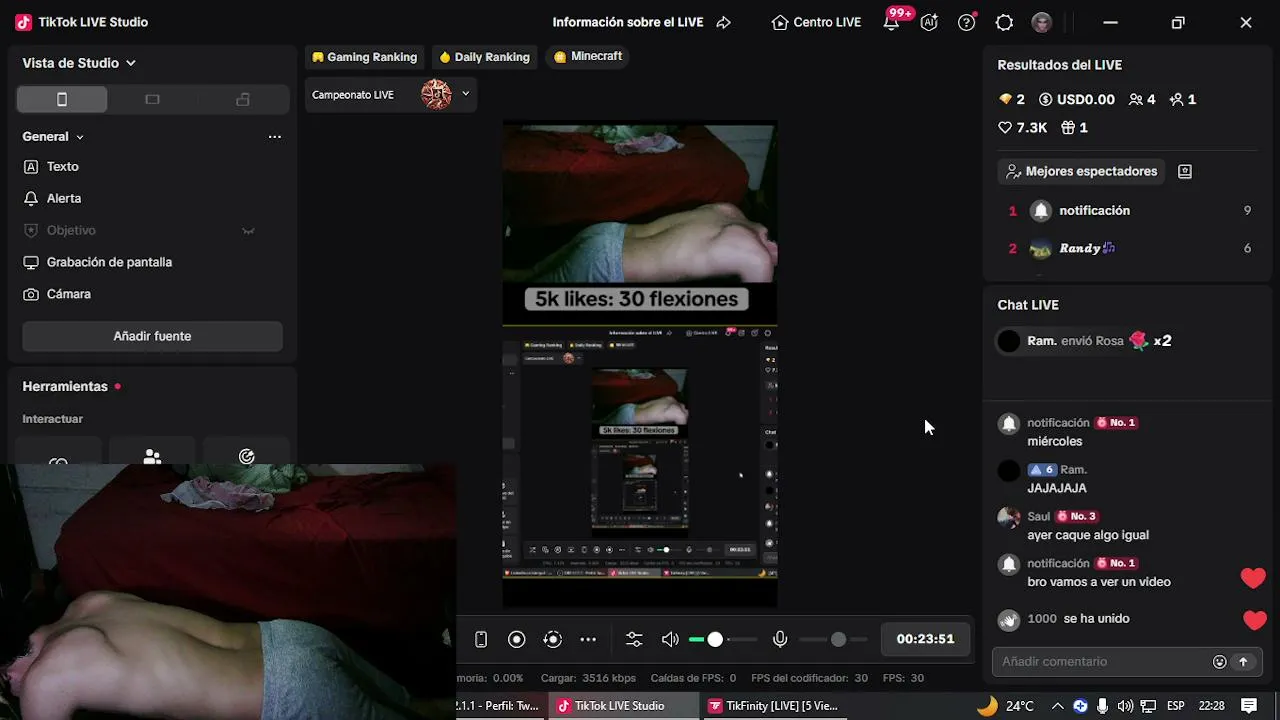Click the chat message JAJAJAJA
The width and height of the screenshot is (1280, 720).
[x=1057, y=489]
